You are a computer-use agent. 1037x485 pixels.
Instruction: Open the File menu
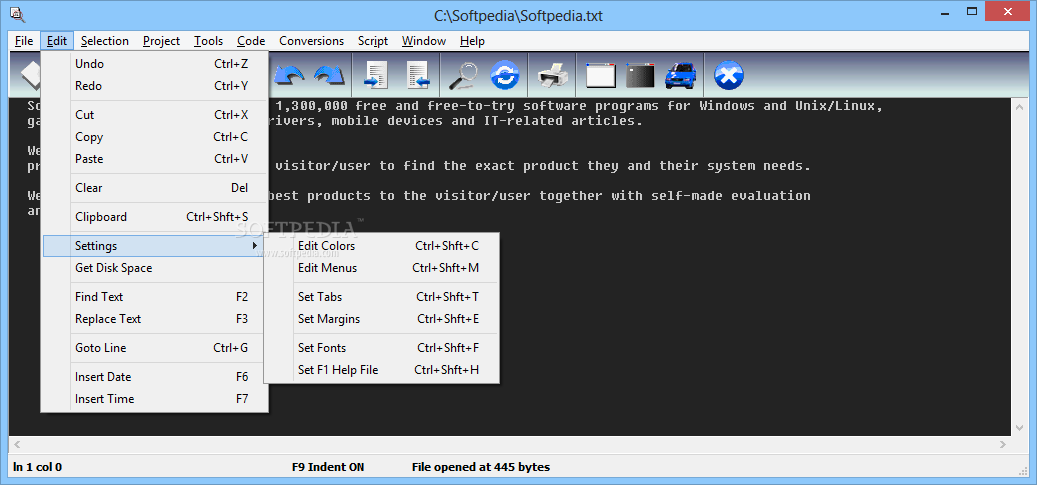[24, 41]
